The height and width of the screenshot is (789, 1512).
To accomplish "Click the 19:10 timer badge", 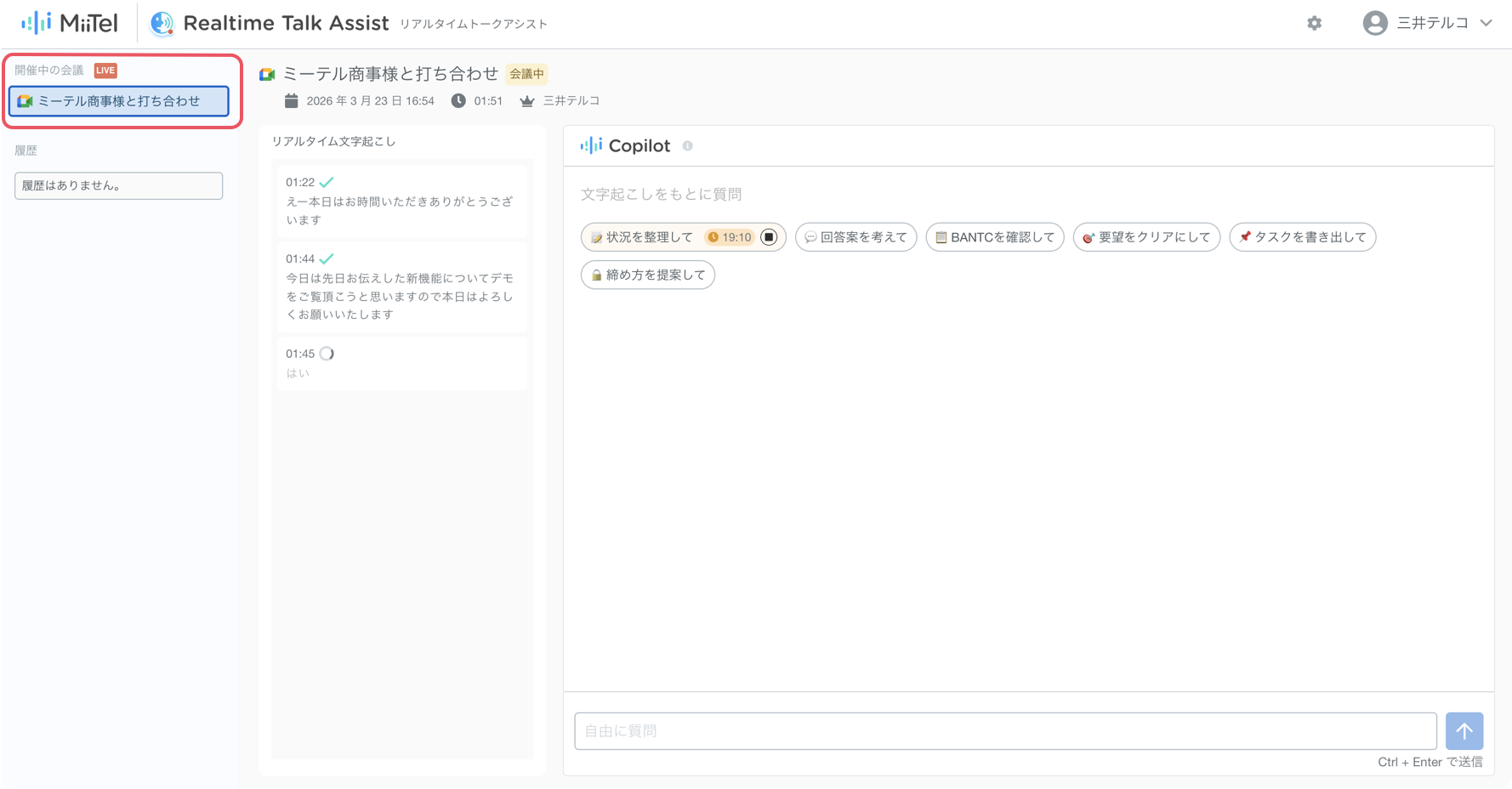I will coord(730,237).
